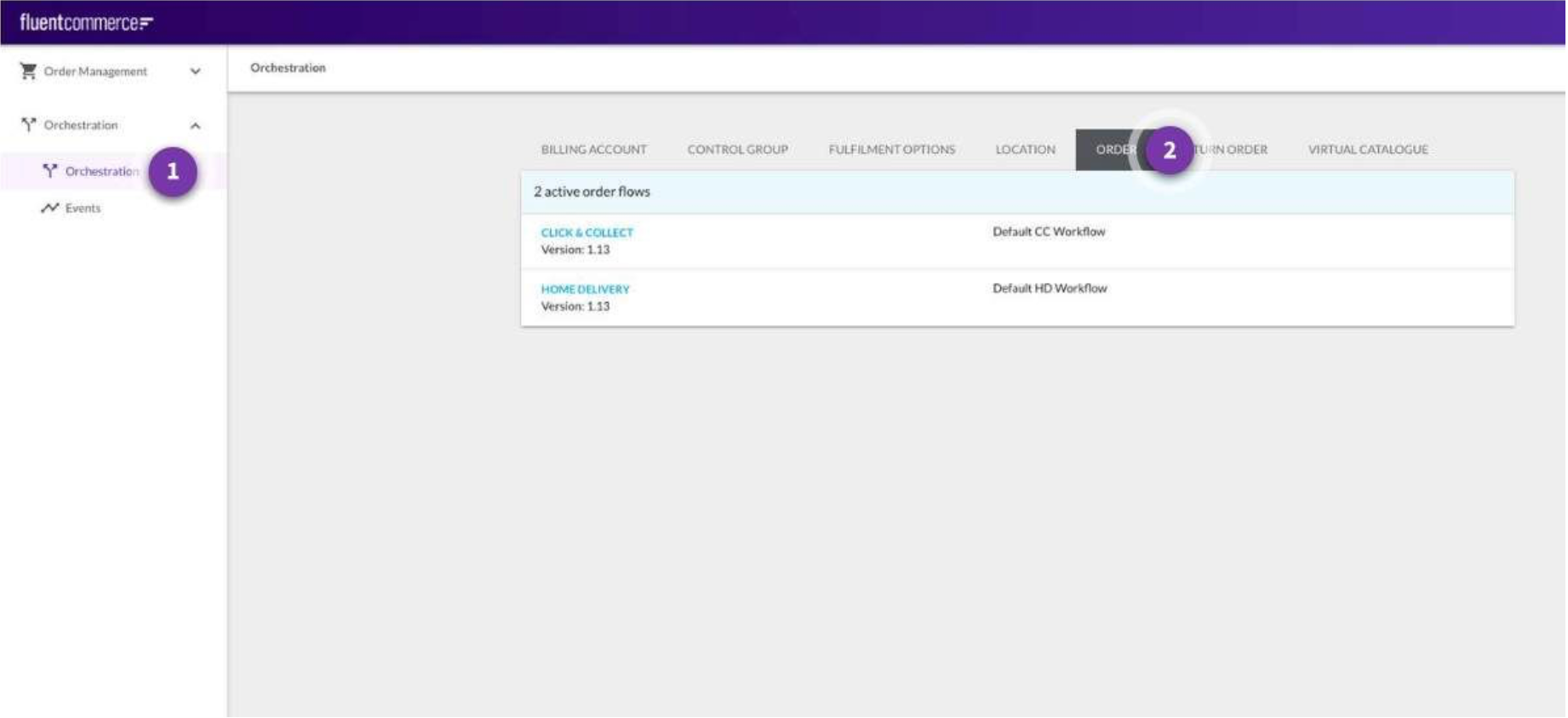
Task: Expand the Order Management menu chevron
Action: (x=195, y=71)
